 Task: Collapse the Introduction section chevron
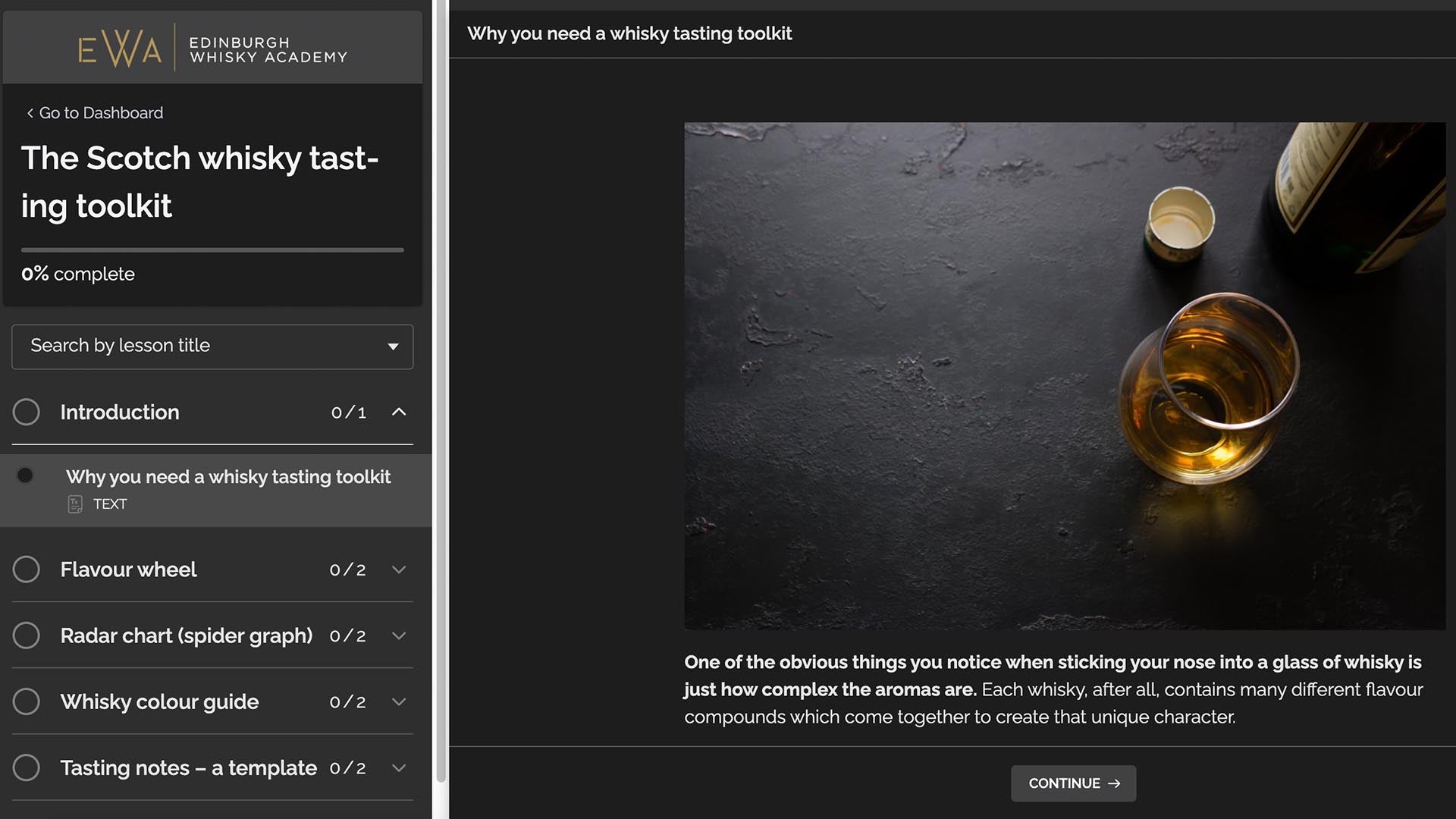point(399,412)
